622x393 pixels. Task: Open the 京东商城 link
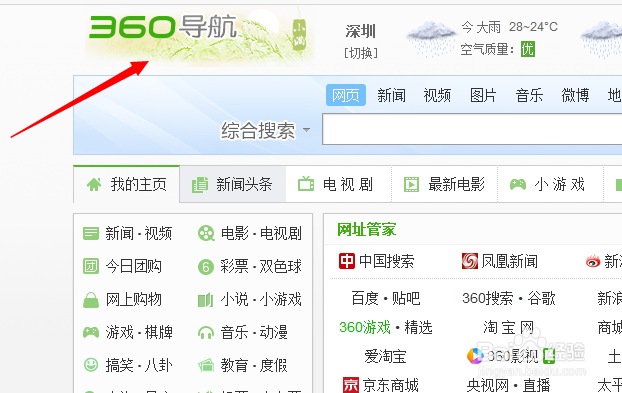(390, 385)
